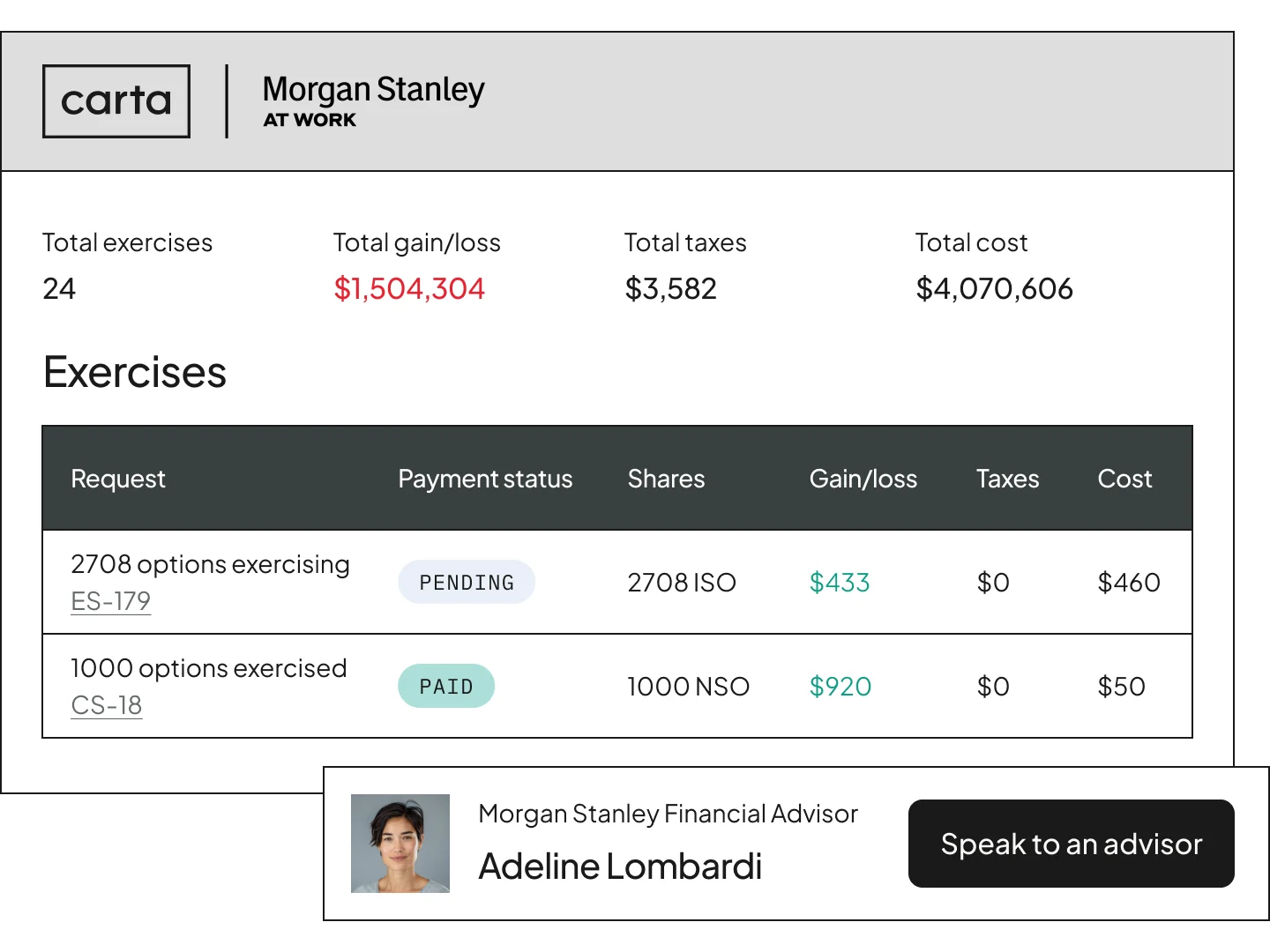1270x952 pixels.
Task: Select the Total exercises value 24
Action: point(59,288)
